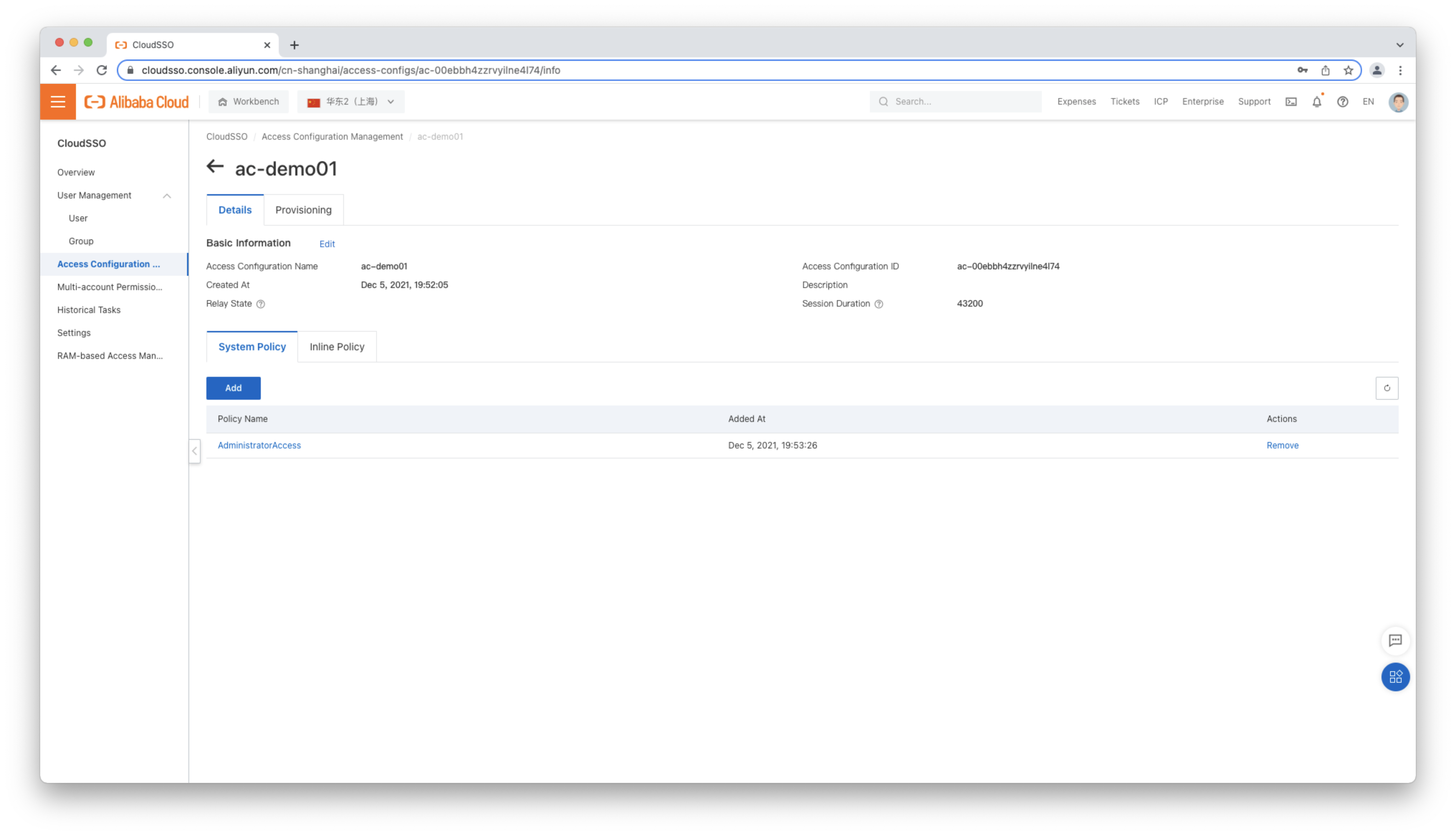1456x836 pixels.
Task: Open the orange hamburger navigation menu
Action: 58,102
